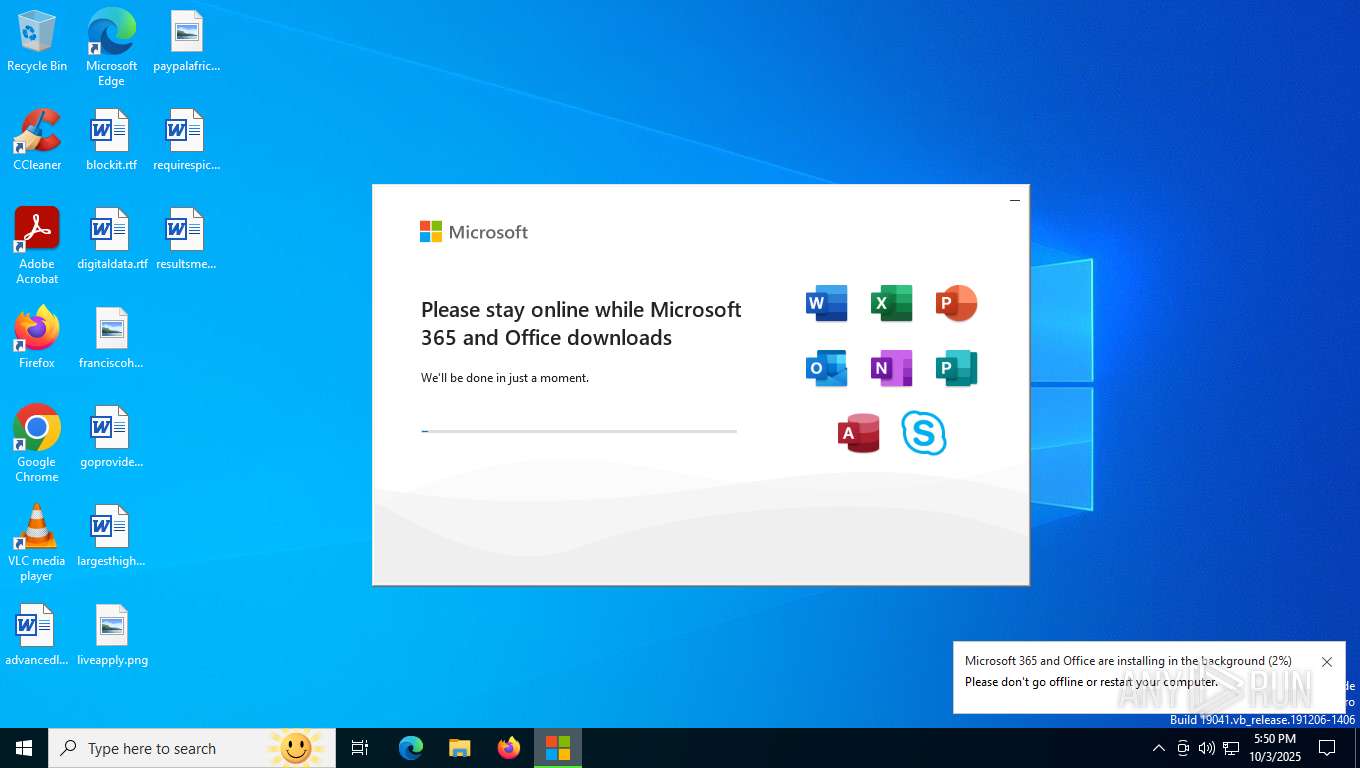Click the taskbar search box
This screenshot has height=768, width=1360.
[192, 748]
